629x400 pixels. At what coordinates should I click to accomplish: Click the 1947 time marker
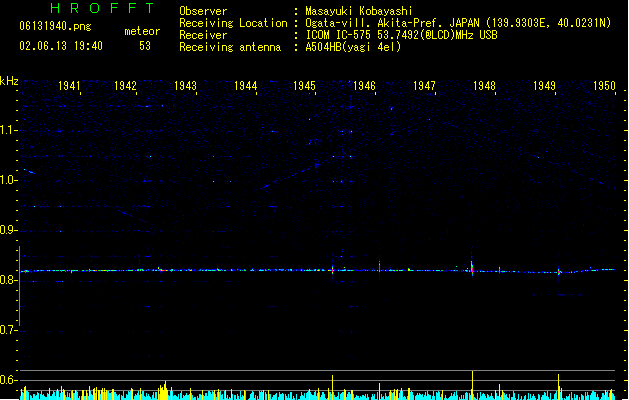click(x=424, y=86)
